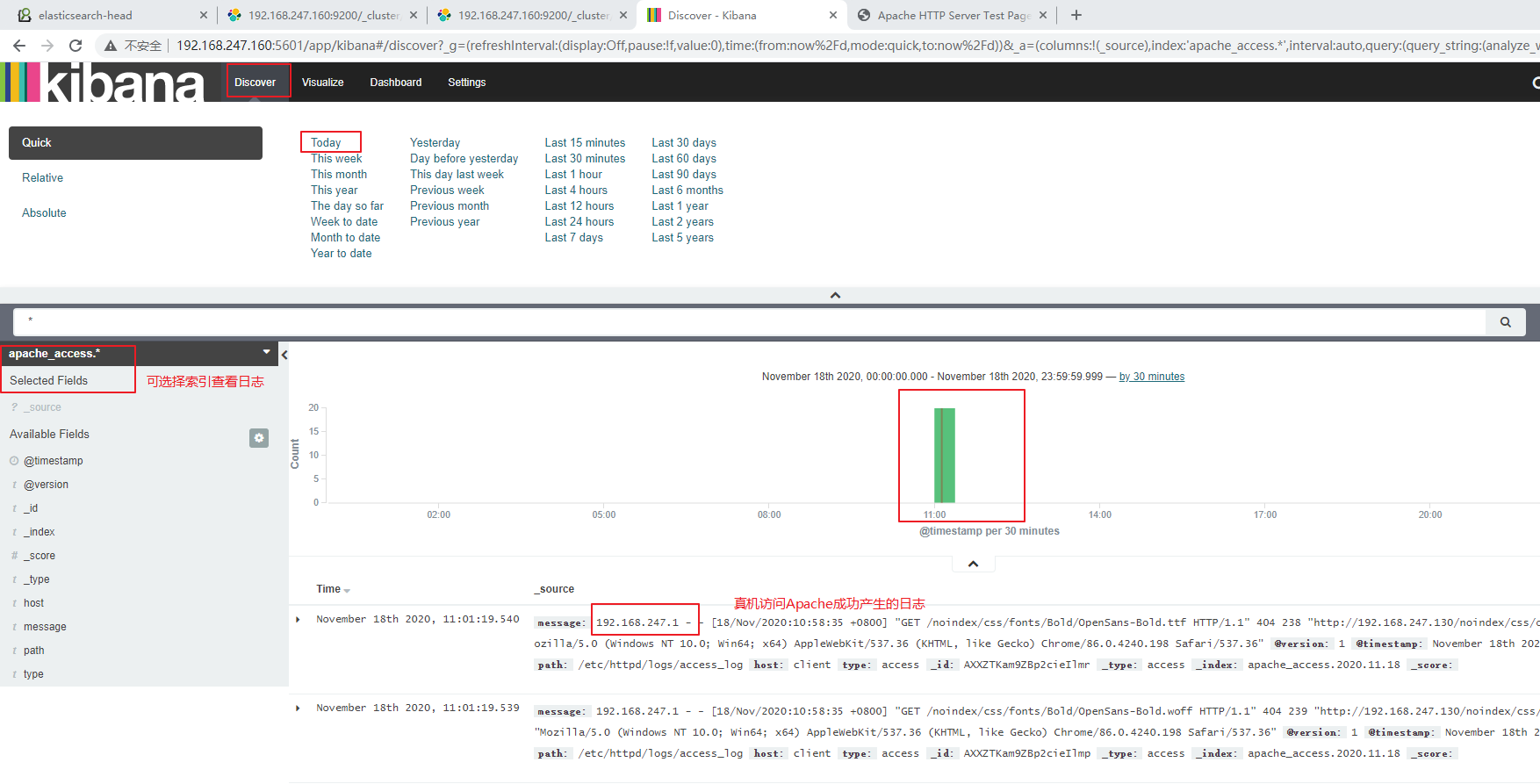Reload the page with the refresh icon
The width and height of the screenshot is (1540, 784).
coord(76,46)
